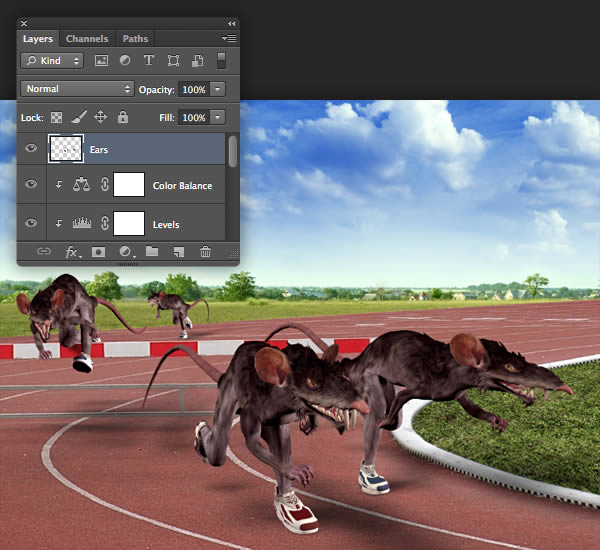Open the fx layer style menu

coord(72,252)
